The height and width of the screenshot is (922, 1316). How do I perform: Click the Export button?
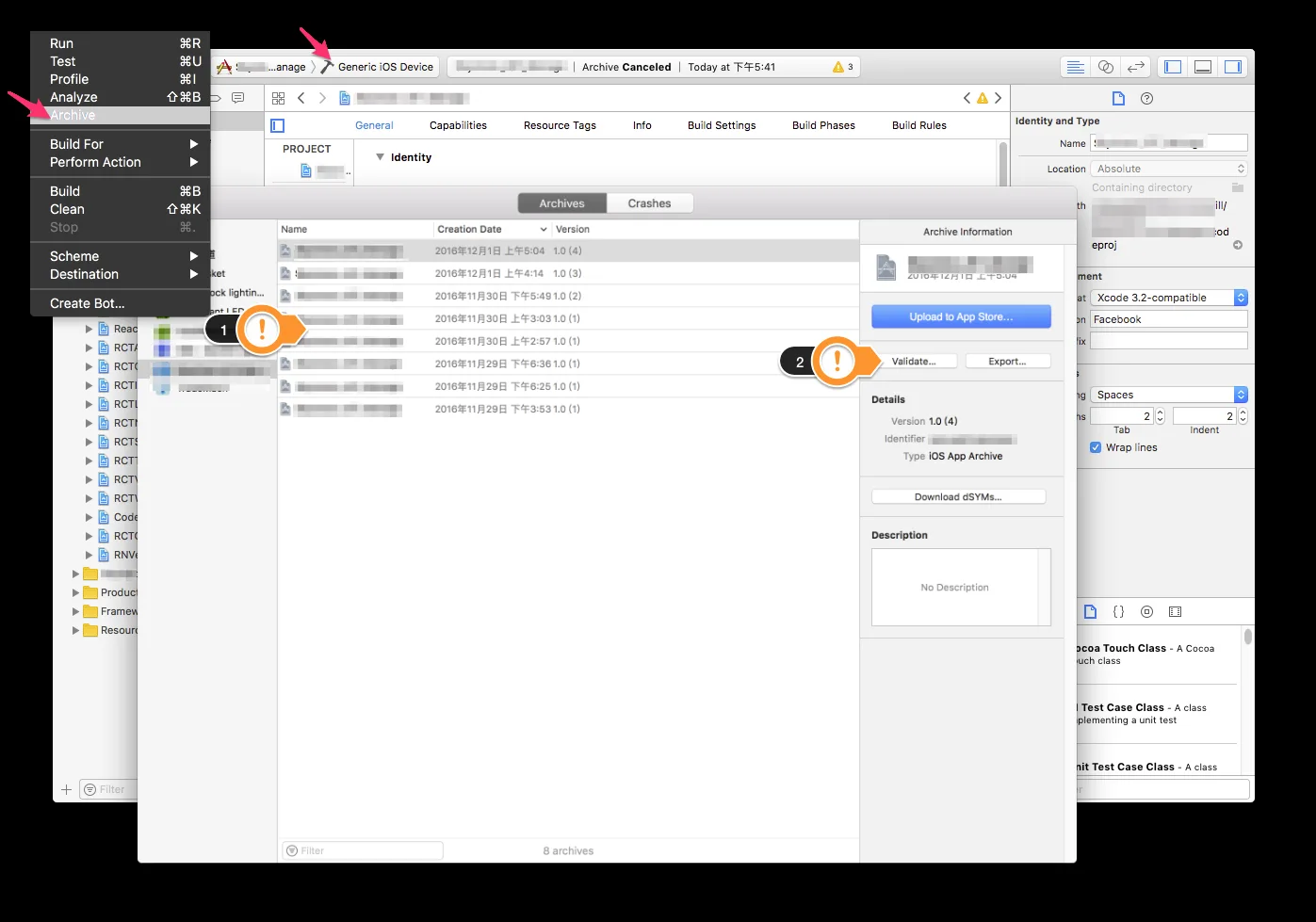1007,362
